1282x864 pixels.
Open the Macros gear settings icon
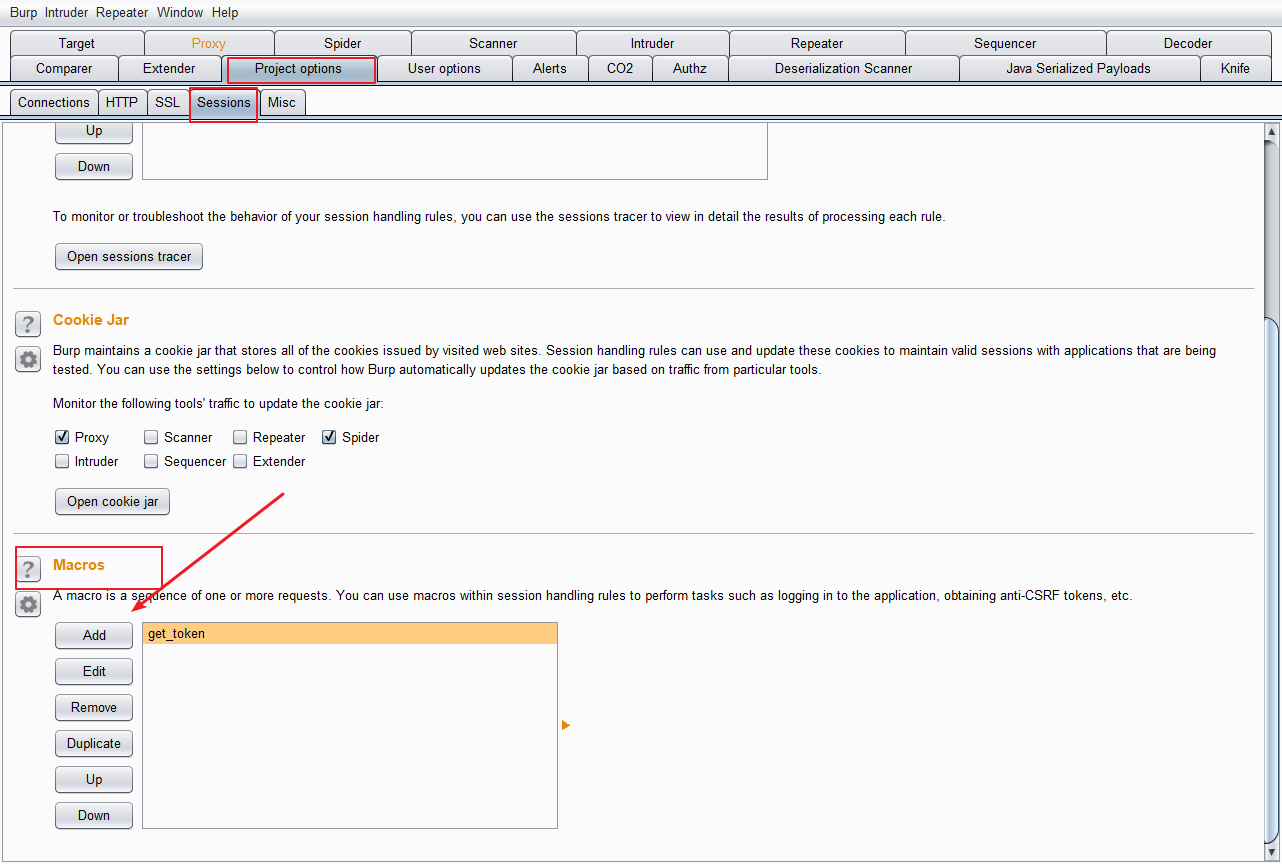click(28, 604)
